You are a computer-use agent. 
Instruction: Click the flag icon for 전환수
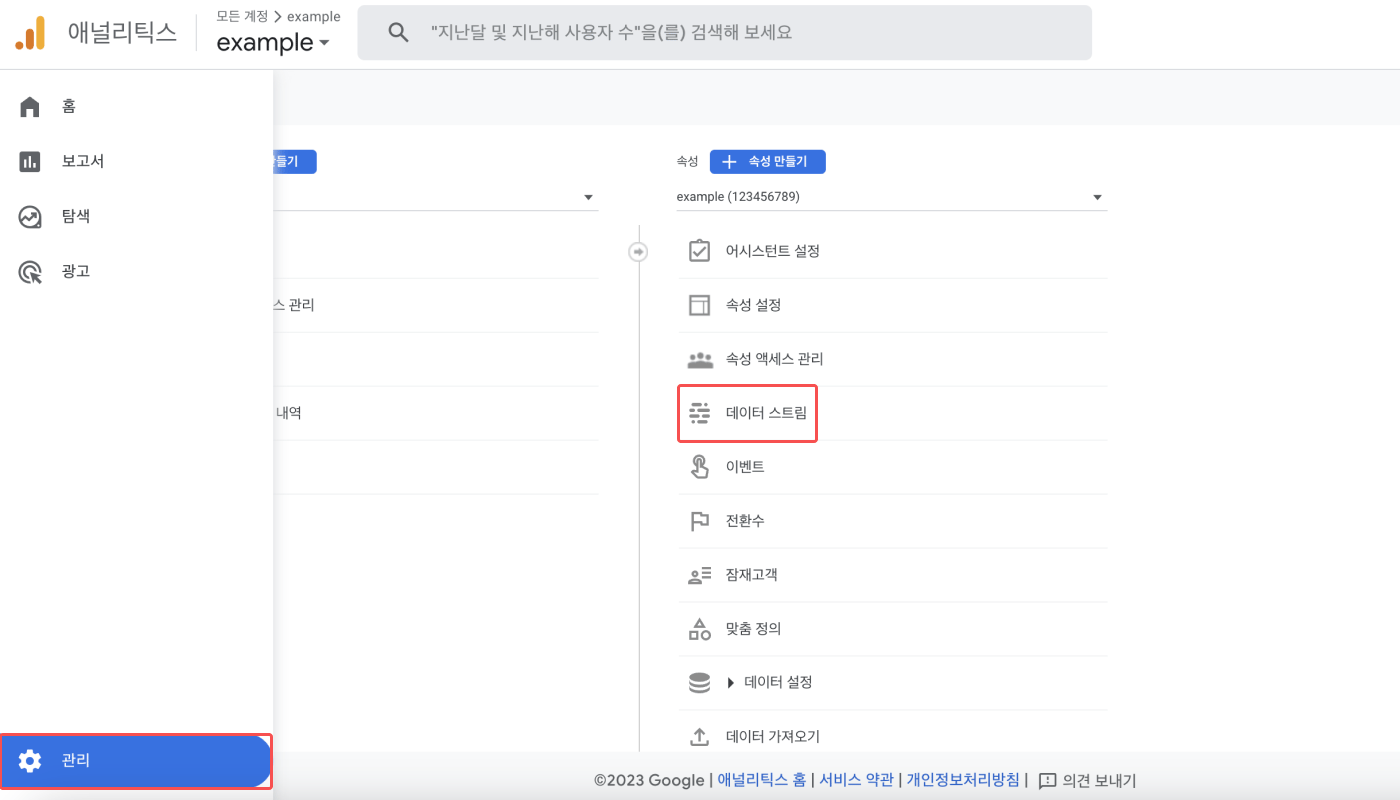click(x=700, y=521)
